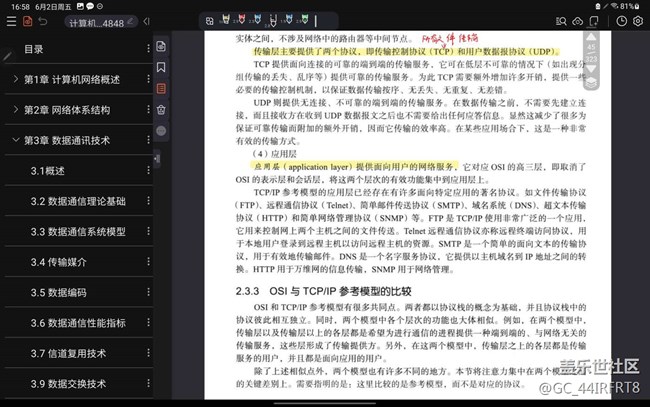This screenshot has width=650, height=407.
Task: Tap heading 2.3.3 OSI 与 TCP/IP 参考模型的比较
Action: pos(323,291)
